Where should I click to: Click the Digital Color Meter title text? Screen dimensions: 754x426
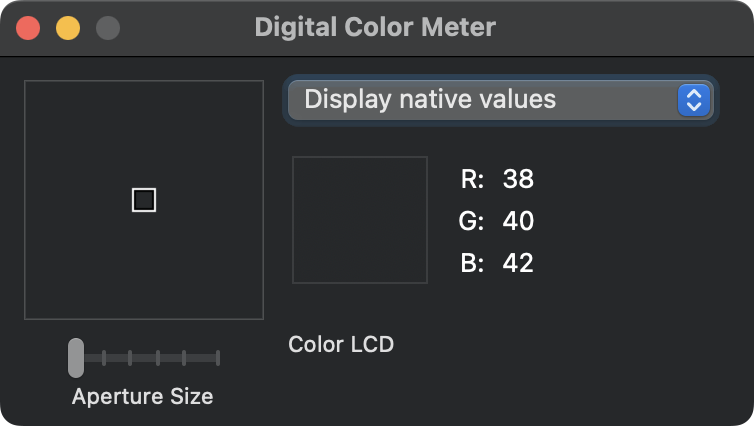375,27
